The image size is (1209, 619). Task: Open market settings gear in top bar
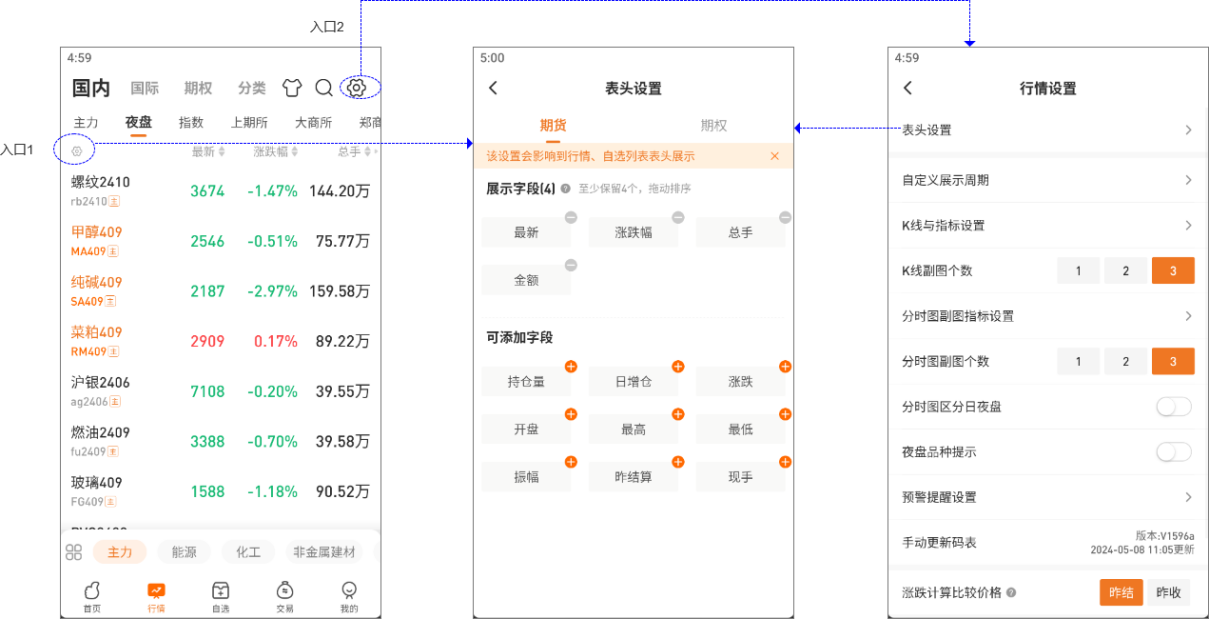357,88
